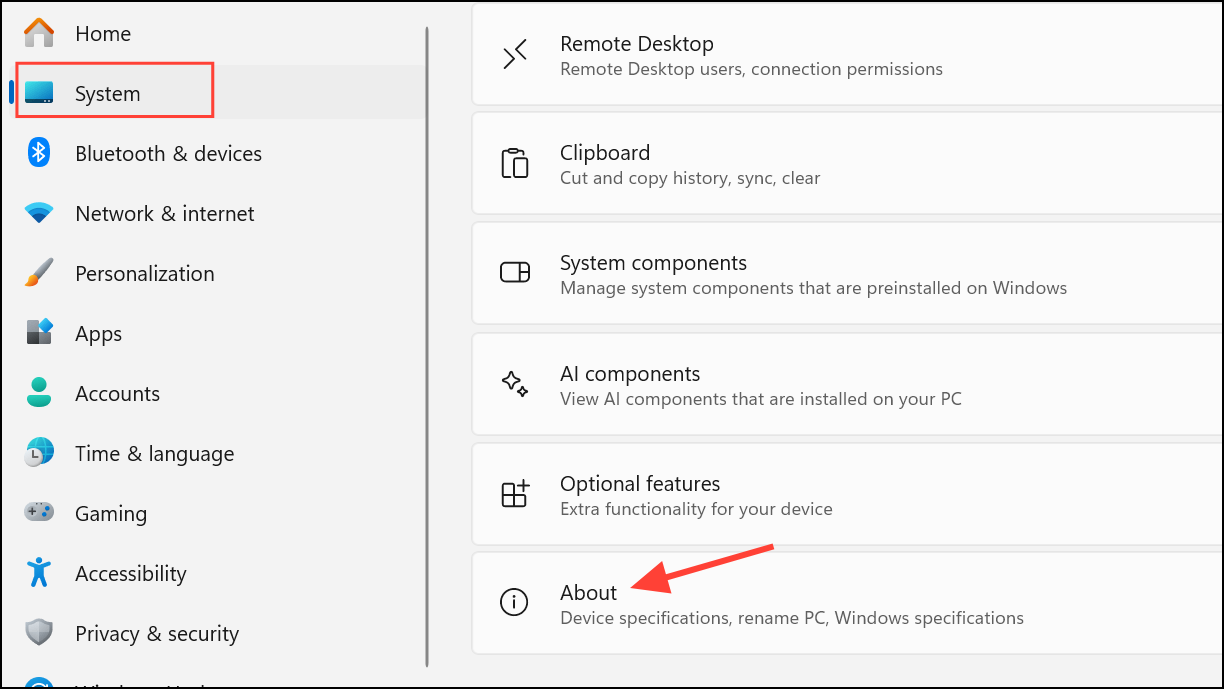Open Accounts settings from the sidebar

coord(117,393)
